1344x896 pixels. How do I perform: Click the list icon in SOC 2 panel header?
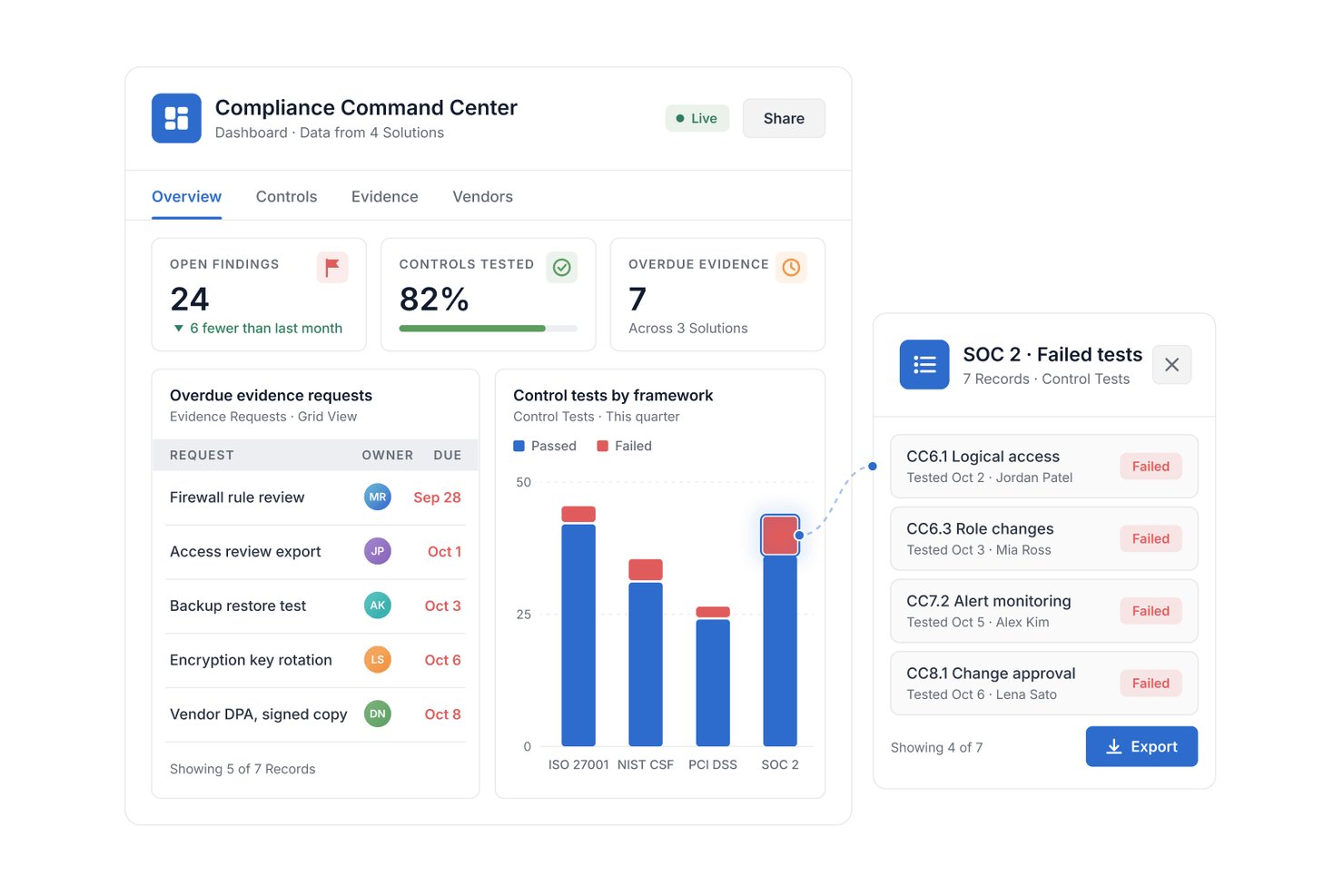[924, 365]
